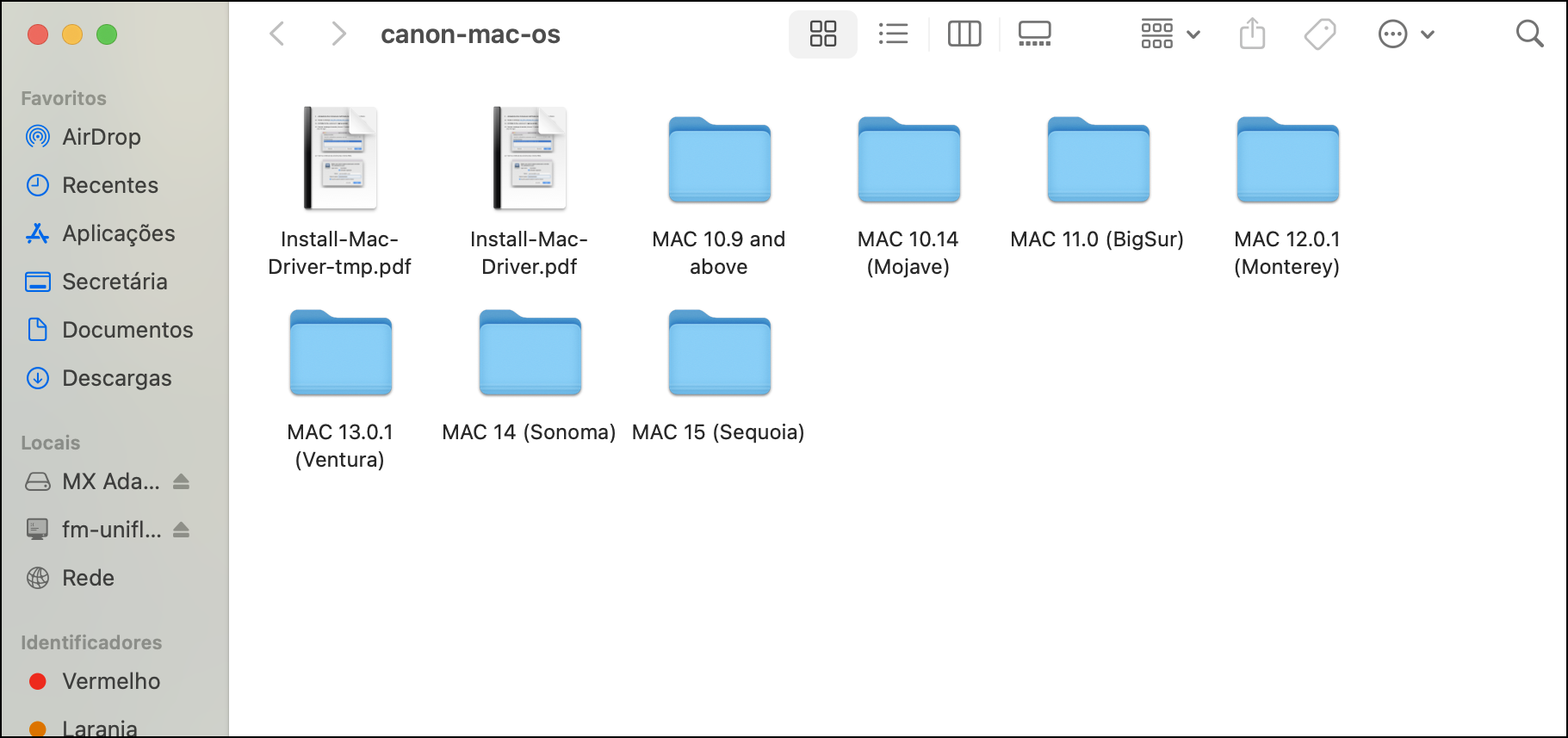The image size is (1568, 738).
Task: Select the MAC 15 (Sequoia) folder
Action: pyautogui.click(x=719, y=375)
